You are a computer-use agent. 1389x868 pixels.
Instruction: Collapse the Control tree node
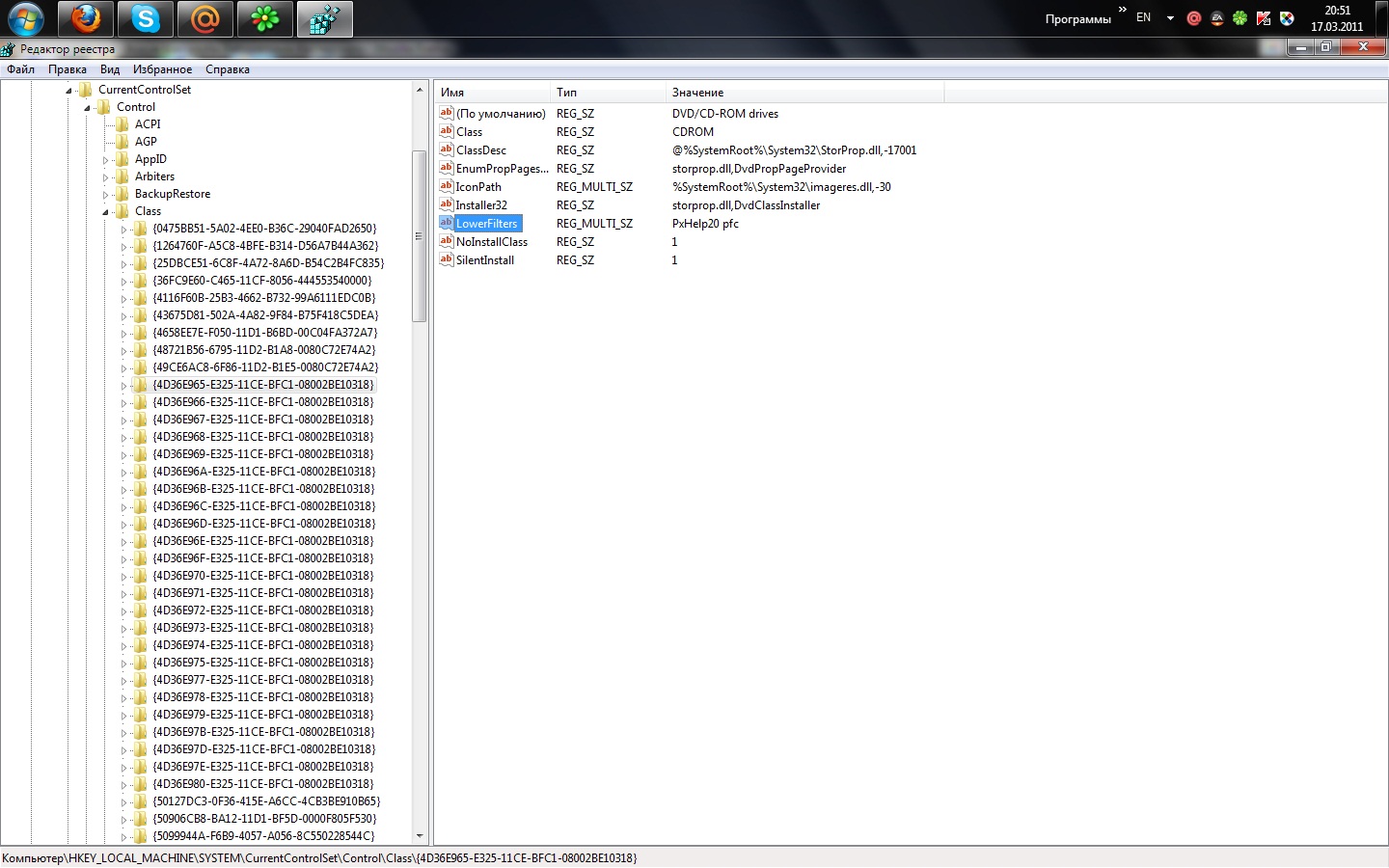[x=87, y=108]
